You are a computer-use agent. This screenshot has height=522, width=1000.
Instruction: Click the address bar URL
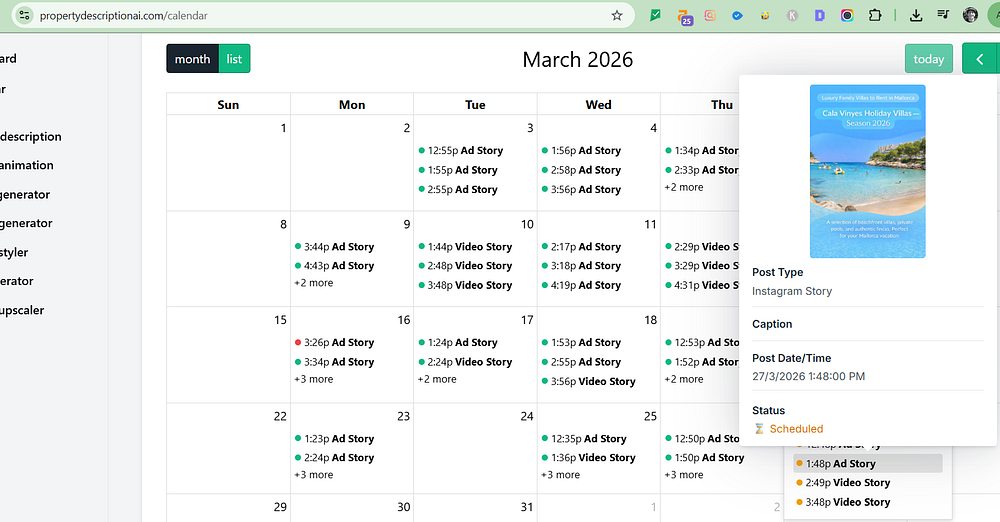point(124,15)
